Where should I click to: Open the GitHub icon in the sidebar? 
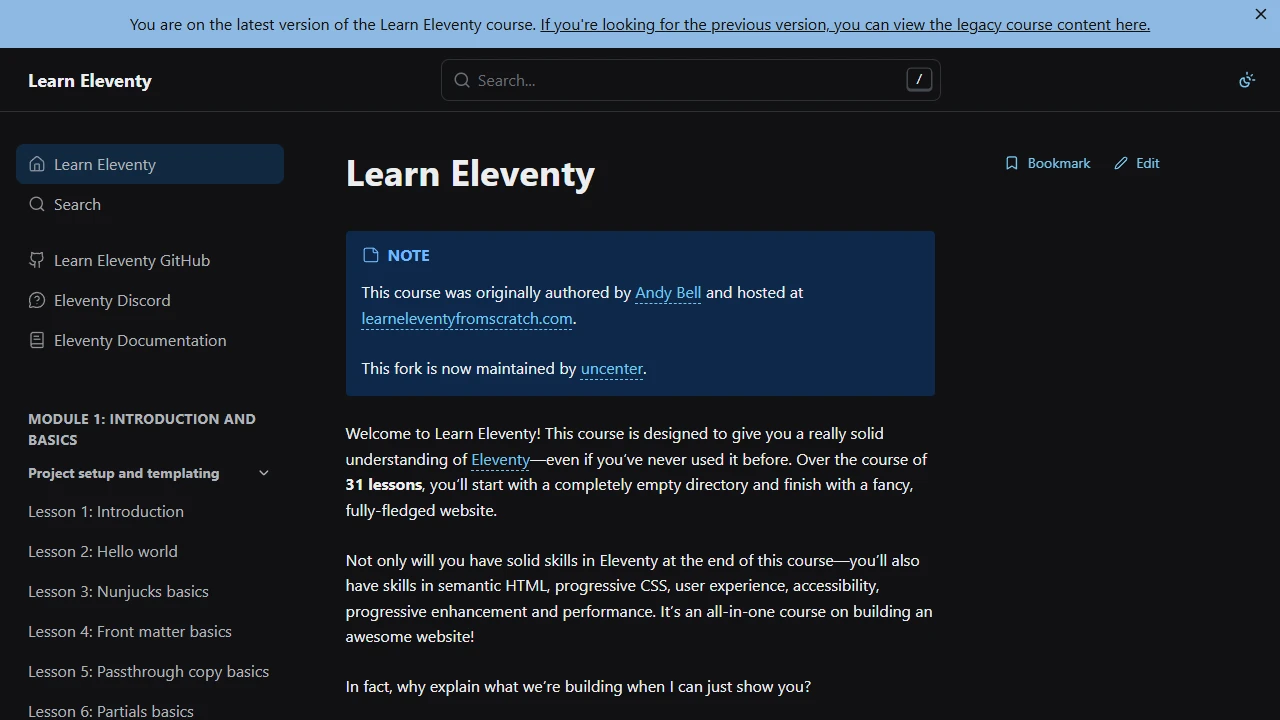point(36,260)
